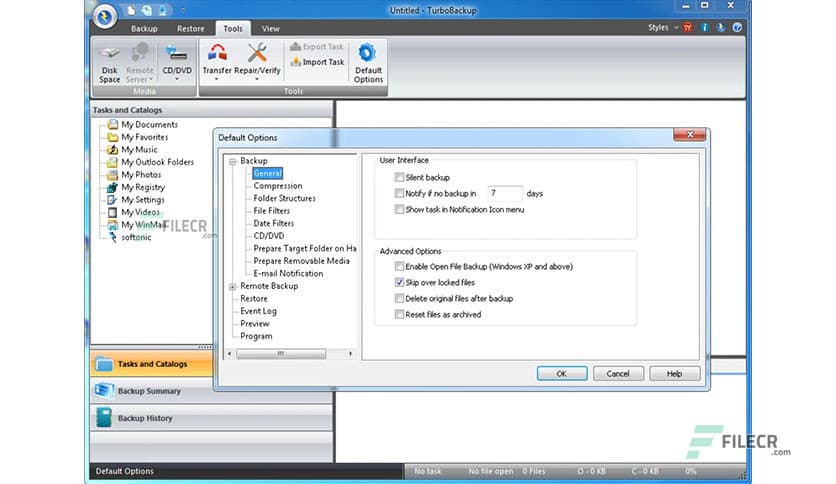Select Program in options tree
Viewport: 836px width, 484px height.
pyautogui.click(x=256, y=336)
